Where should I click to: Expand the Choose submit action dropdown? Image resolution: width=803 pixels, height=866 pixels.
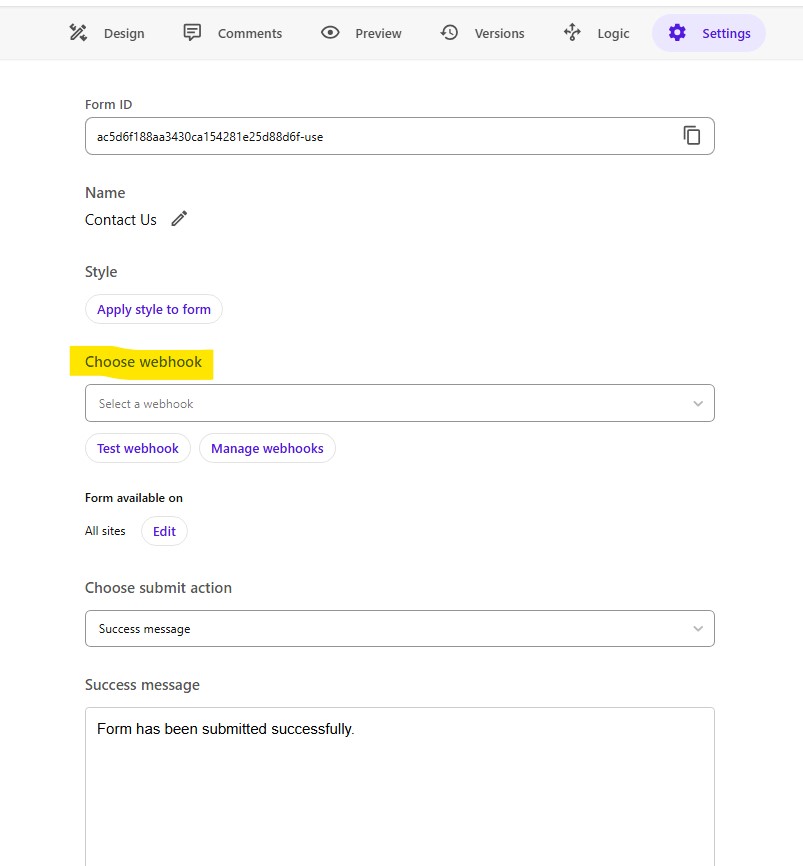click(400, 629)
